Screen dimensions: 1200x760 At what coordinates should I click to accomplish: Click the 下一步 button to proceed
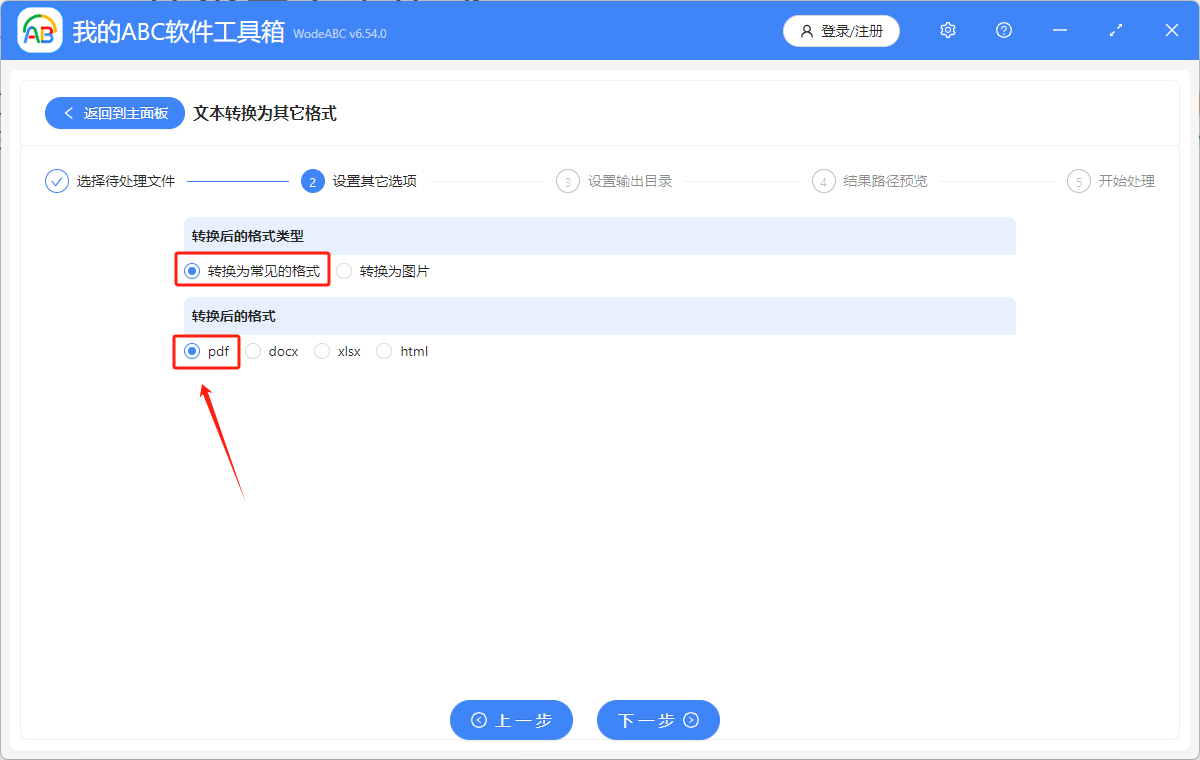pyautogui.click(x=658, y=720)
